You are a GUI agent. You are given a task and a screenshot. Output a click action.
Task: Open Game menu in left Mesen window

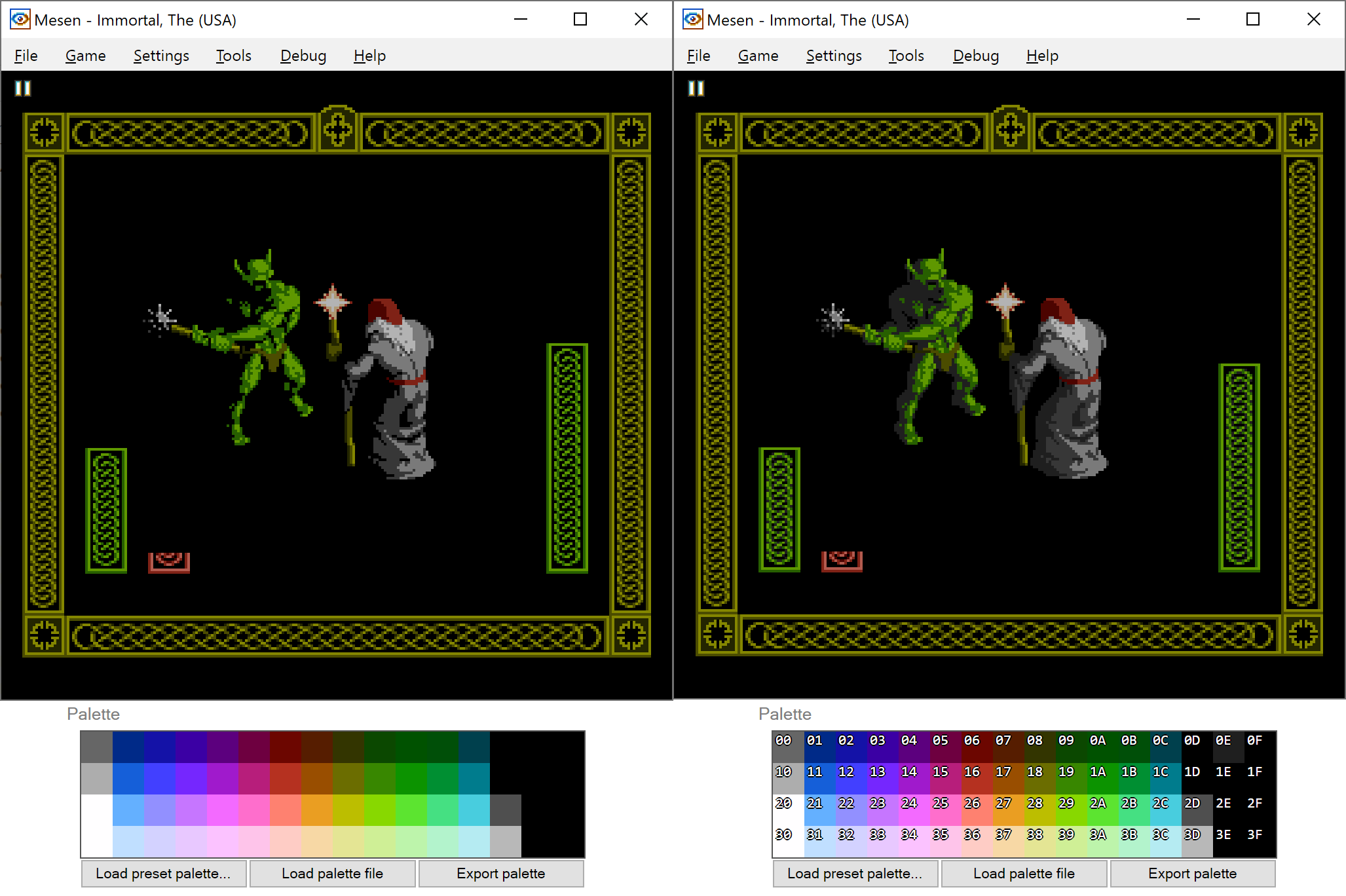coord(85,56)
